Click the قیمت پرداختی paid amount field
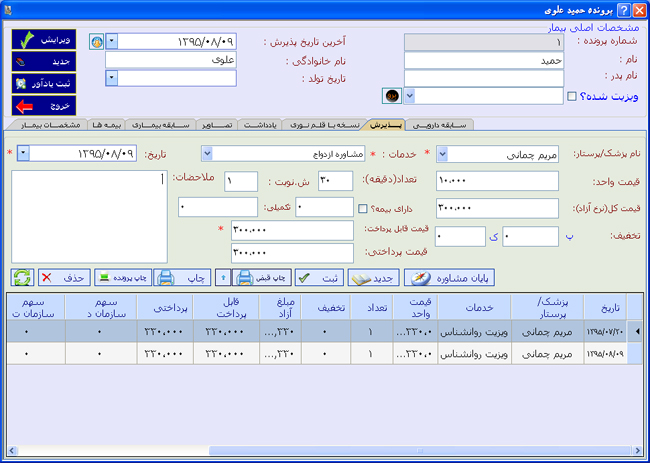Viewport: 650px width, 463px height. [x=292, y=253]
